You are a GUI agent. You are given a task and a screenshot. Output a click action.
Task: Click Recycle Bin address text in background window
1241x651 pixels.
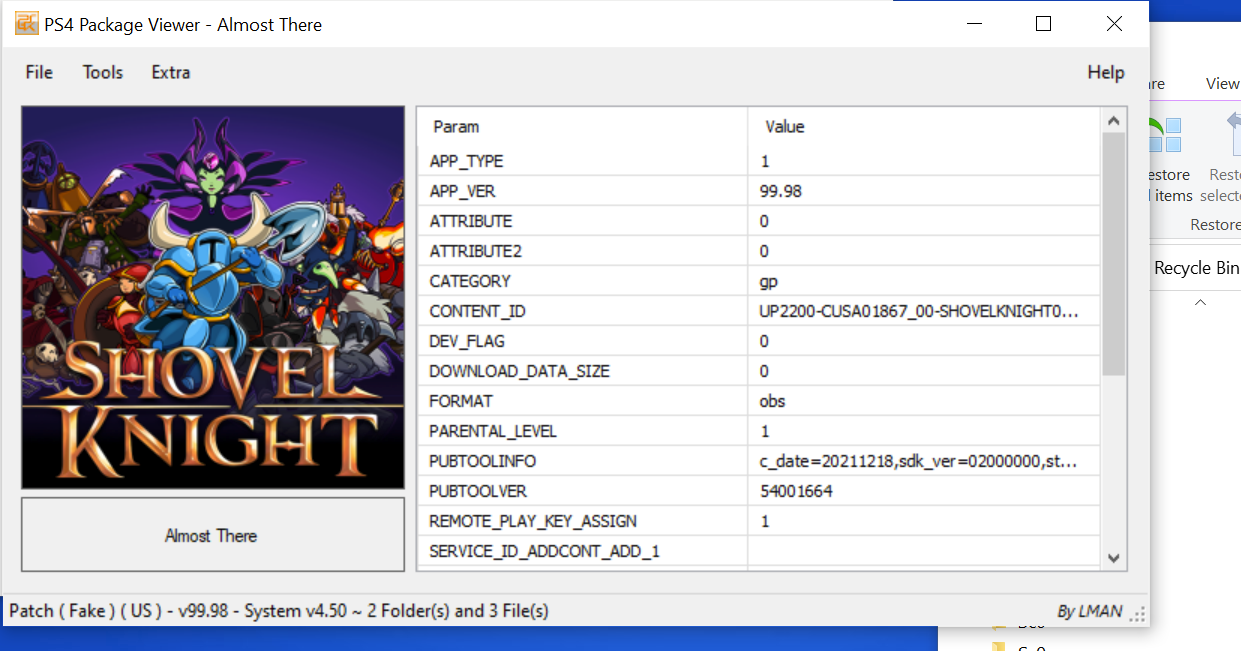pos(1196,268)
